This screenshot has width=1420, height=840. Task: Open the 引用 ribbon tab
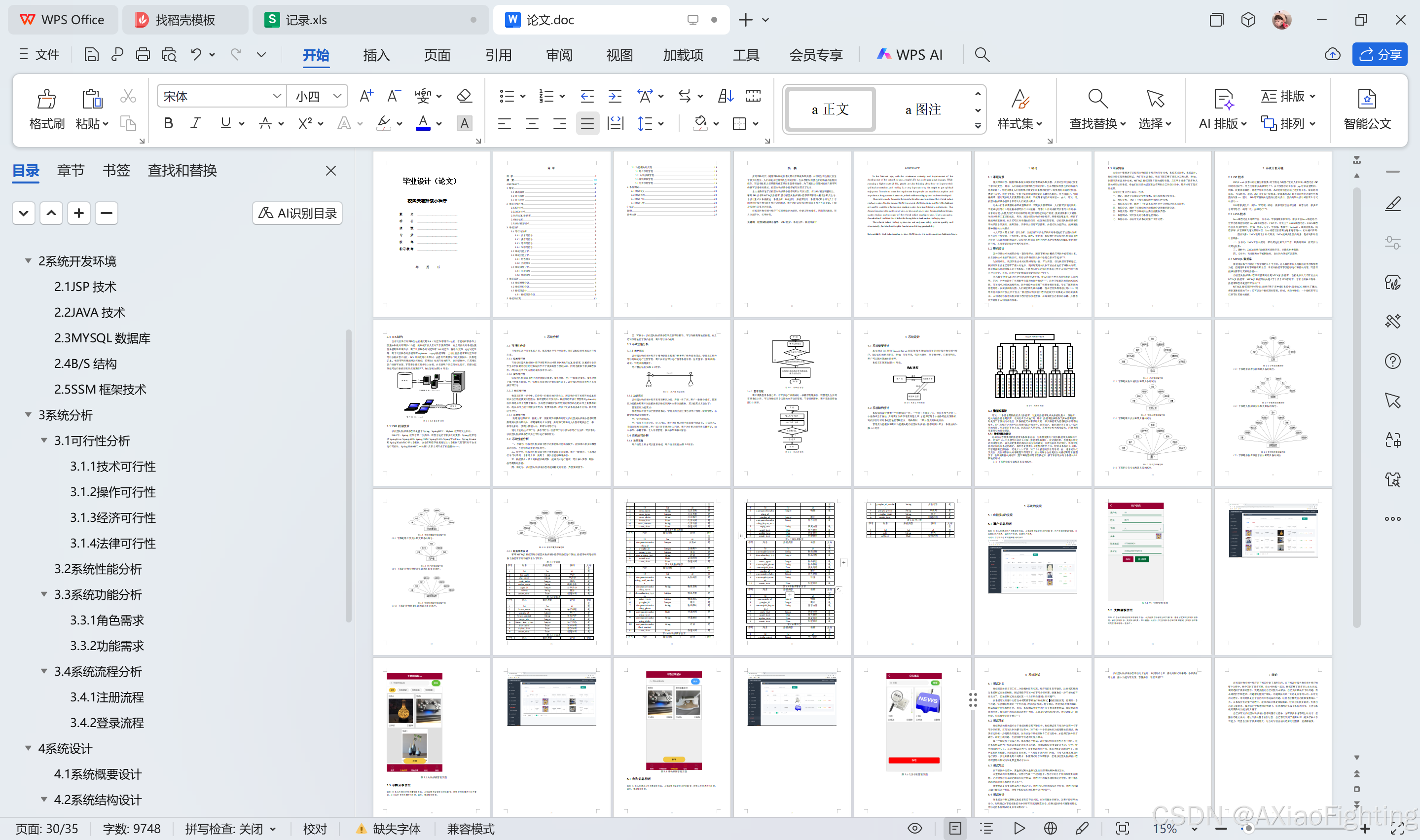tap(498, 55)
